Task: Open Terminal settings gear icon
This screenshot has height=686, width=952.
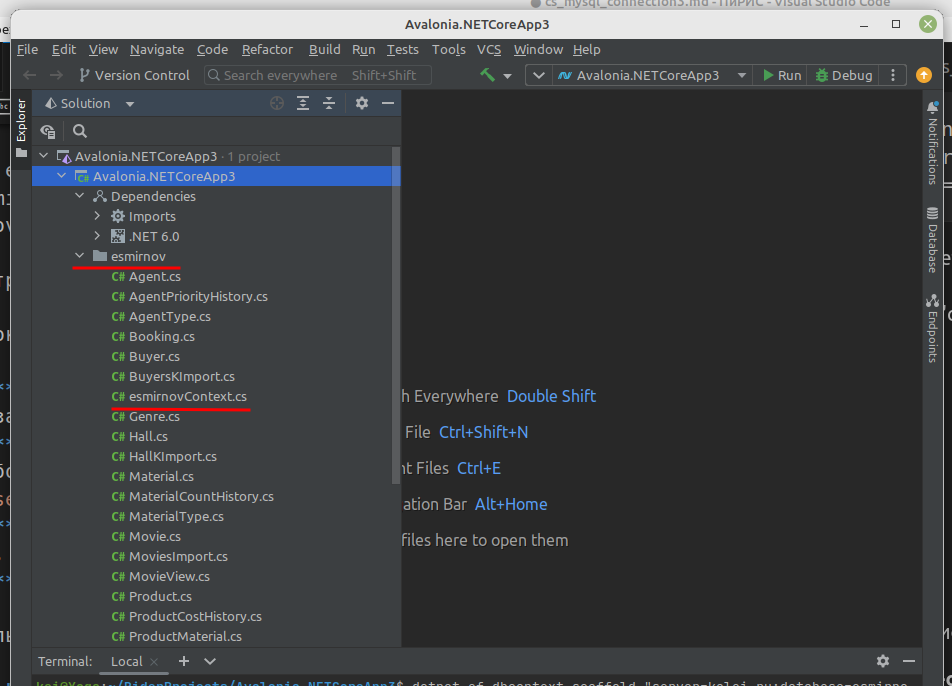Action: click(882, 661)
